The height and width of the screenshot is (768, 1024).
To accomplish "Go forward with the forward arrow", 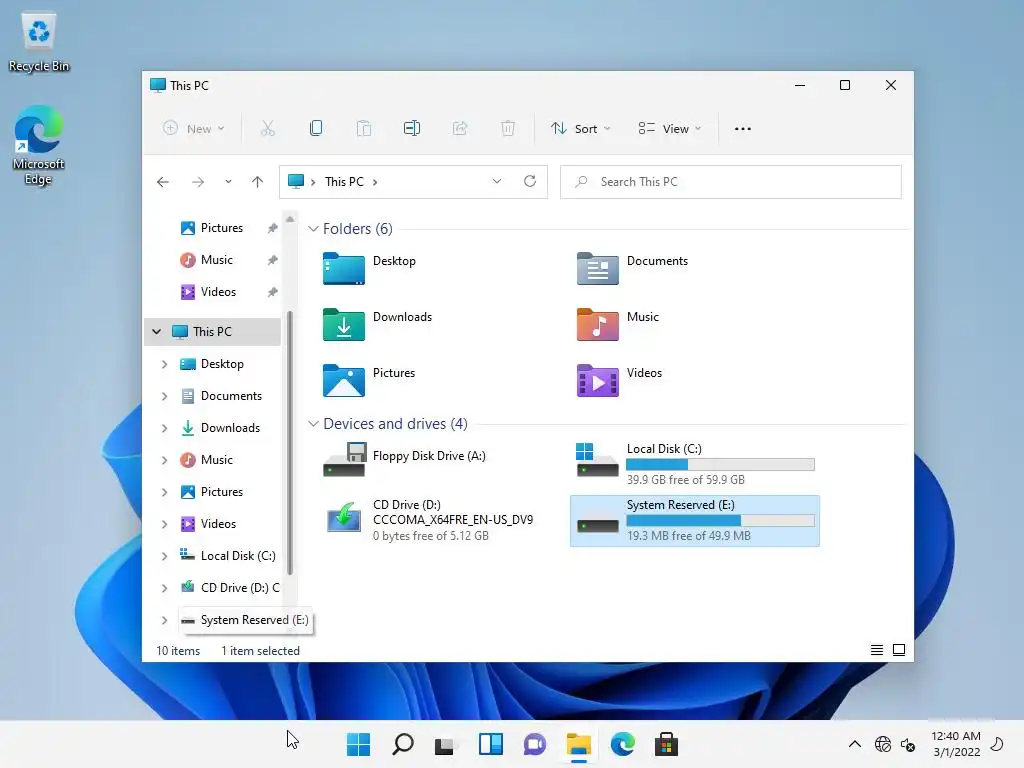I will coord(197,182).
